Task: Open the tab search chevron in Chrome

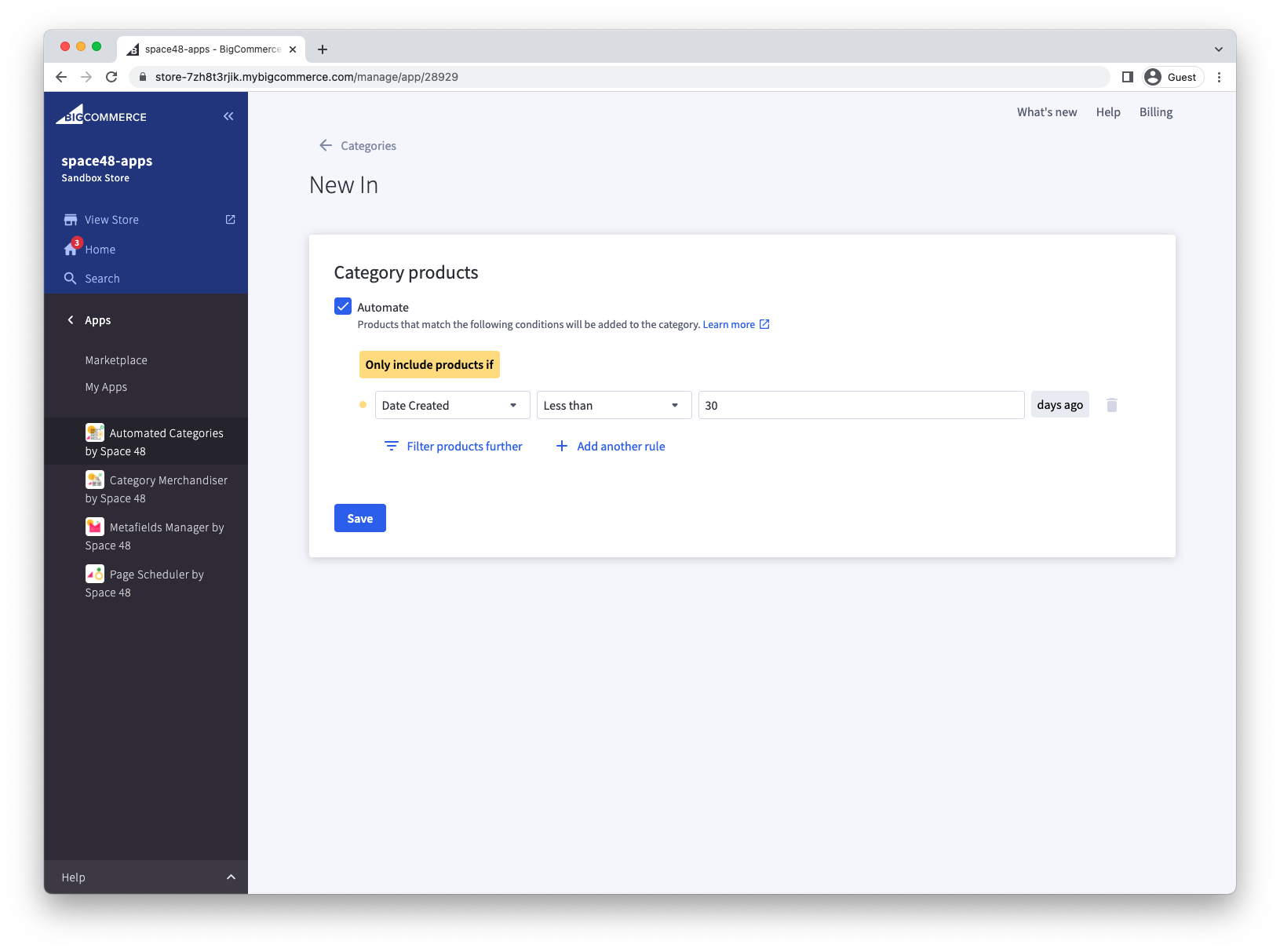Action: point(1219,49)
